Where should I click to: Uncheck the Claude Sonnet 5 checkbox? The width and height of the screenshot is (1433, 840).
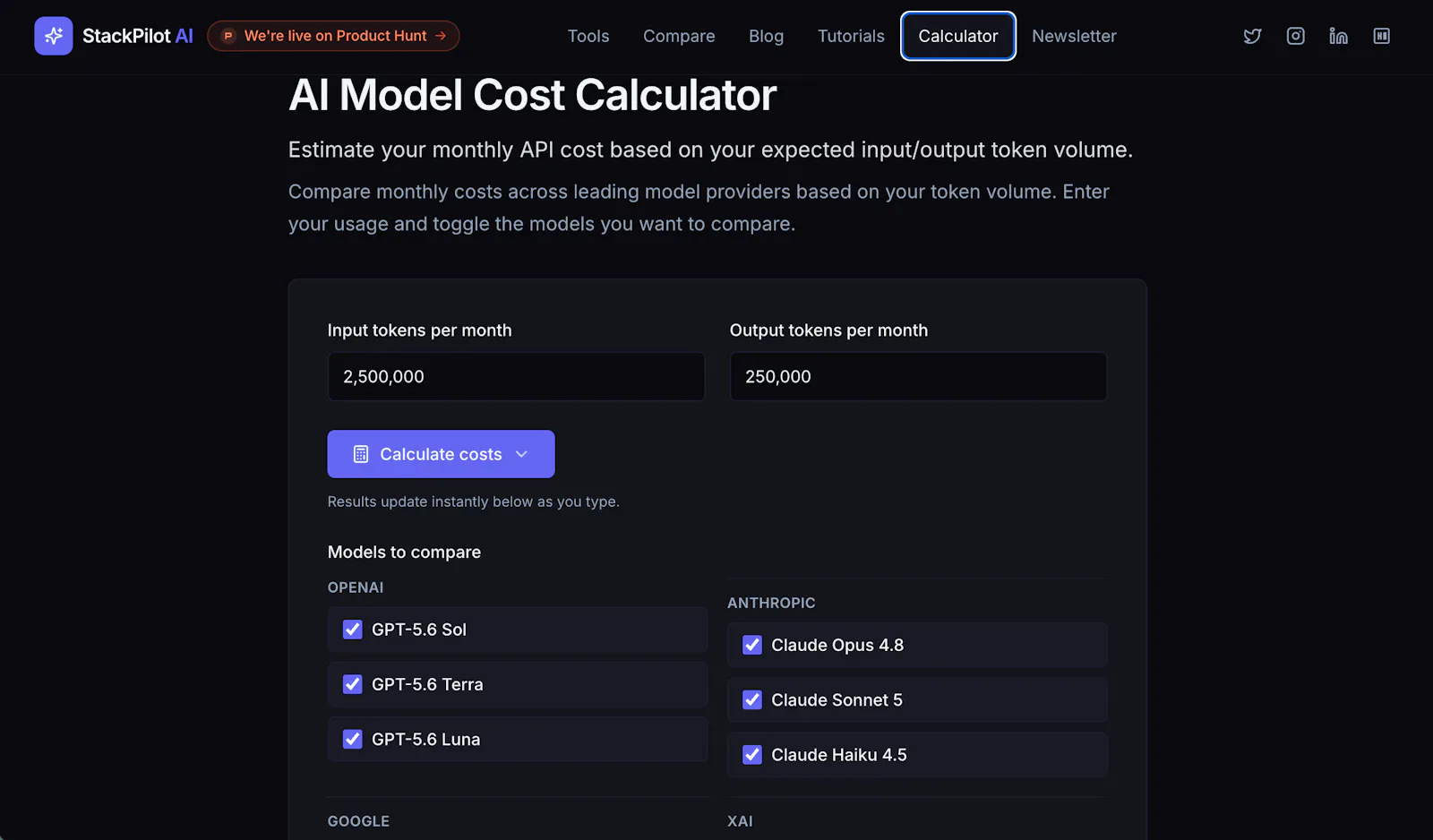point(752,699)
